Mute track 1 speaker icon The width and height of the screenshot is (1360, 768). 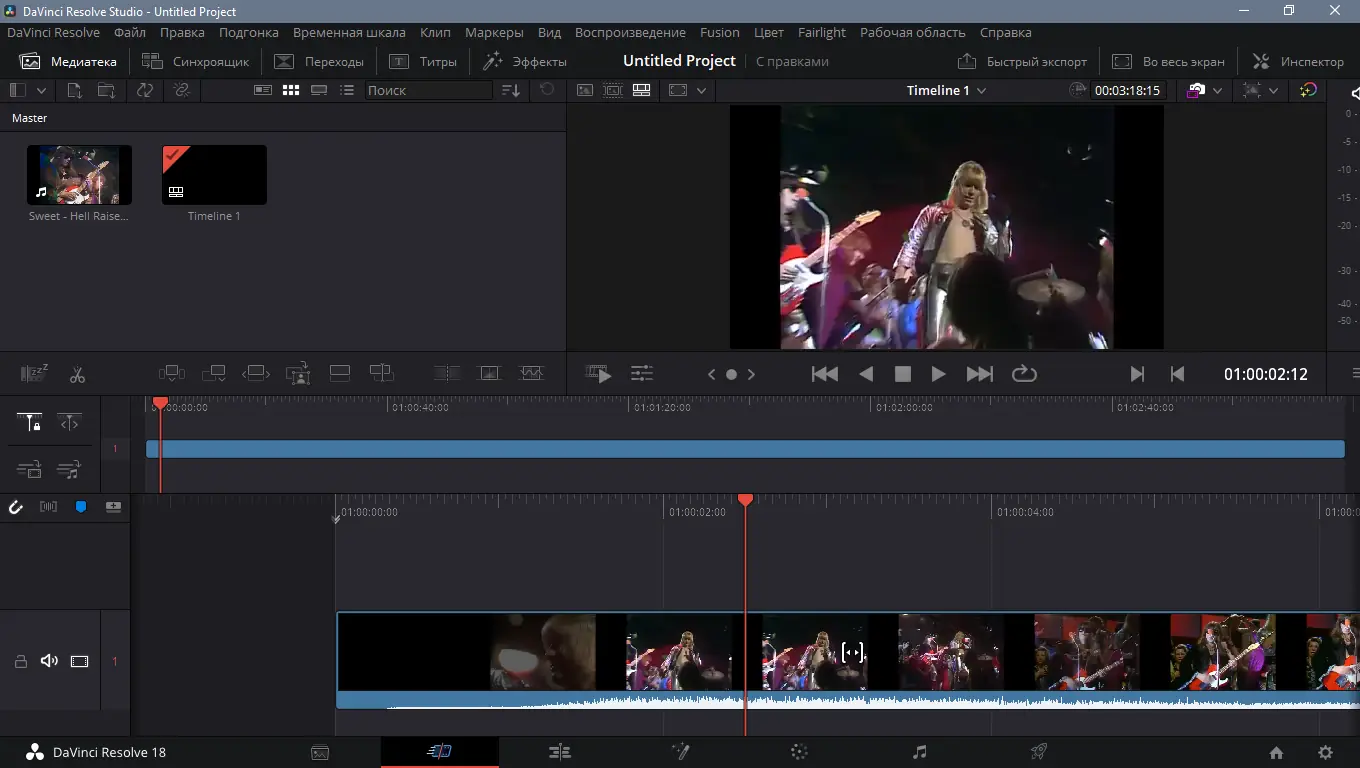click(x=49, y=661)
